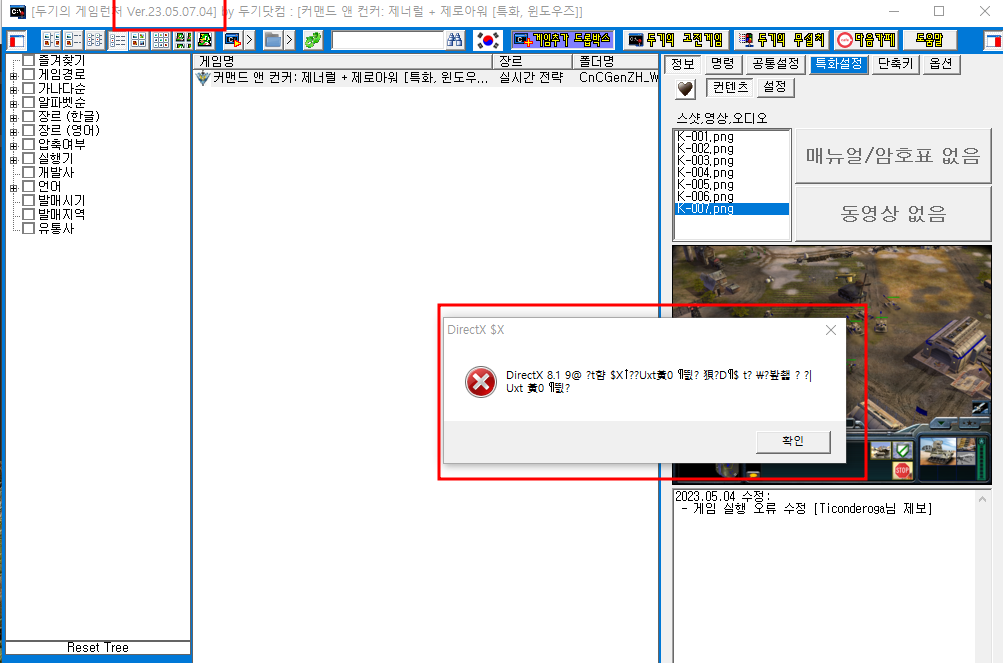Click the Korean flag language icon

pos(487,40)
